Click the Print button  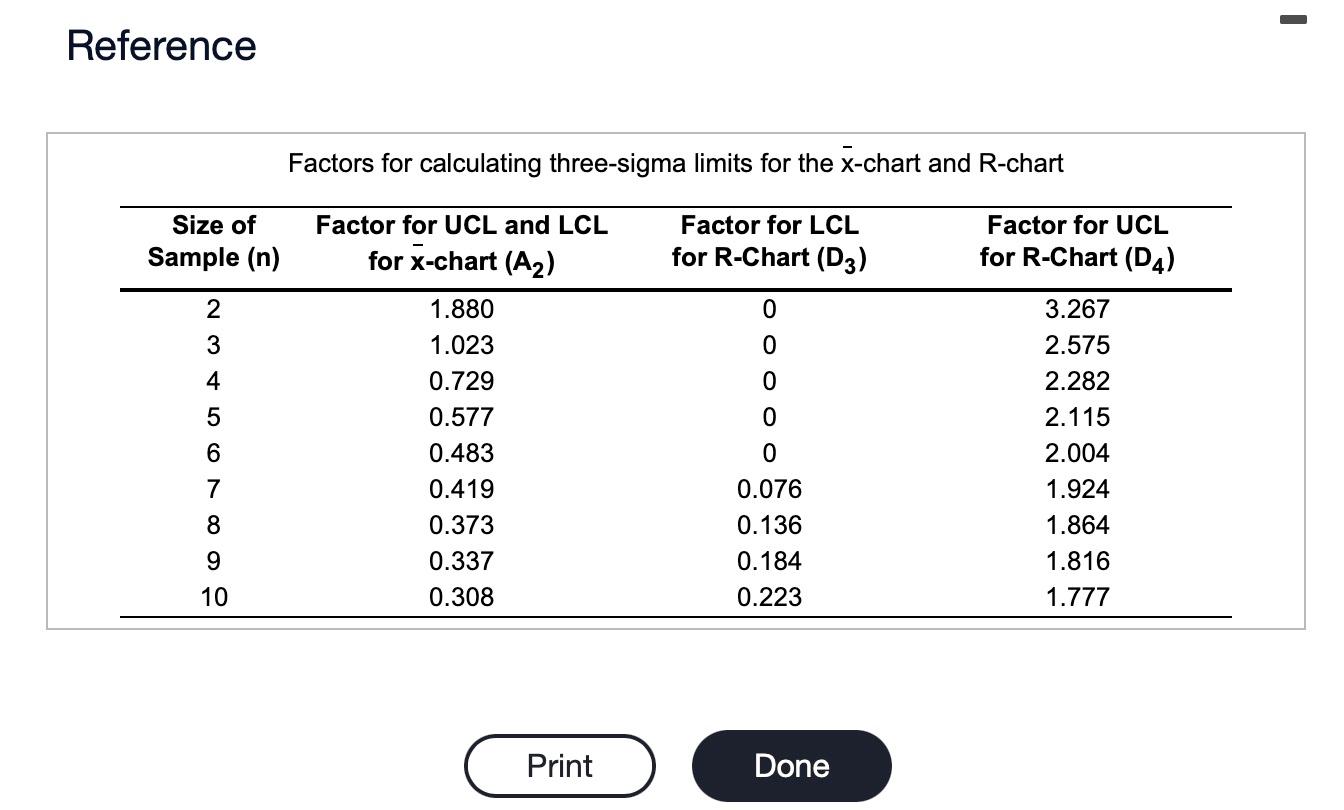[559, 765]
